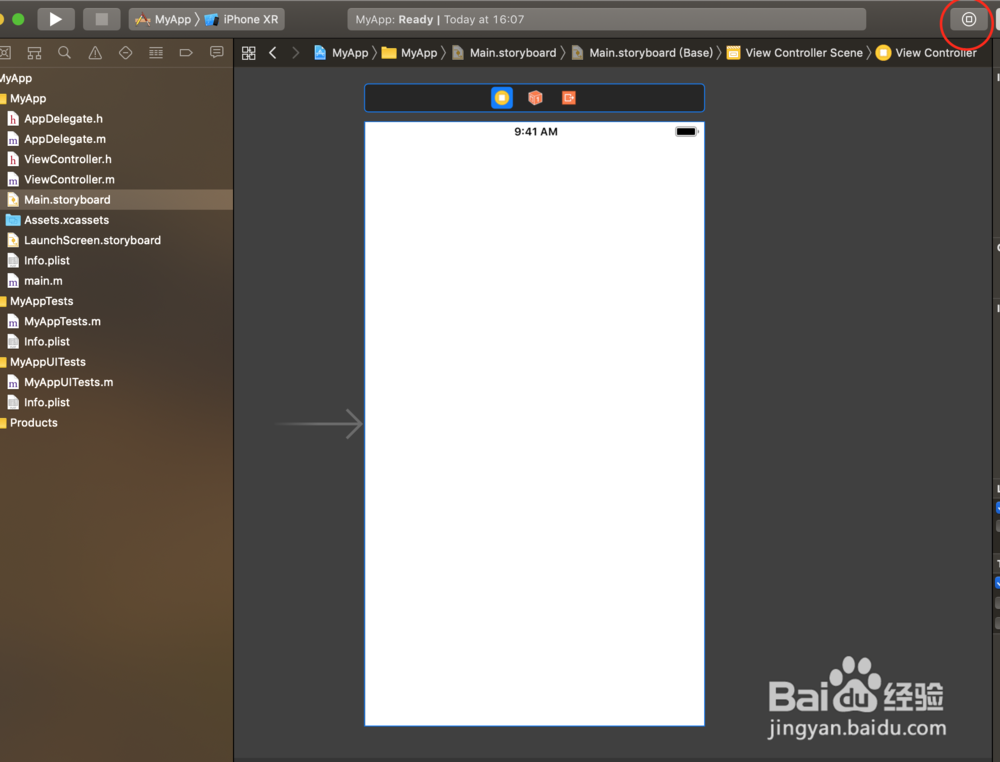Click the View Controller breadcrumb item
This screenshot has width=1000, height=762.
pos(927,53)
